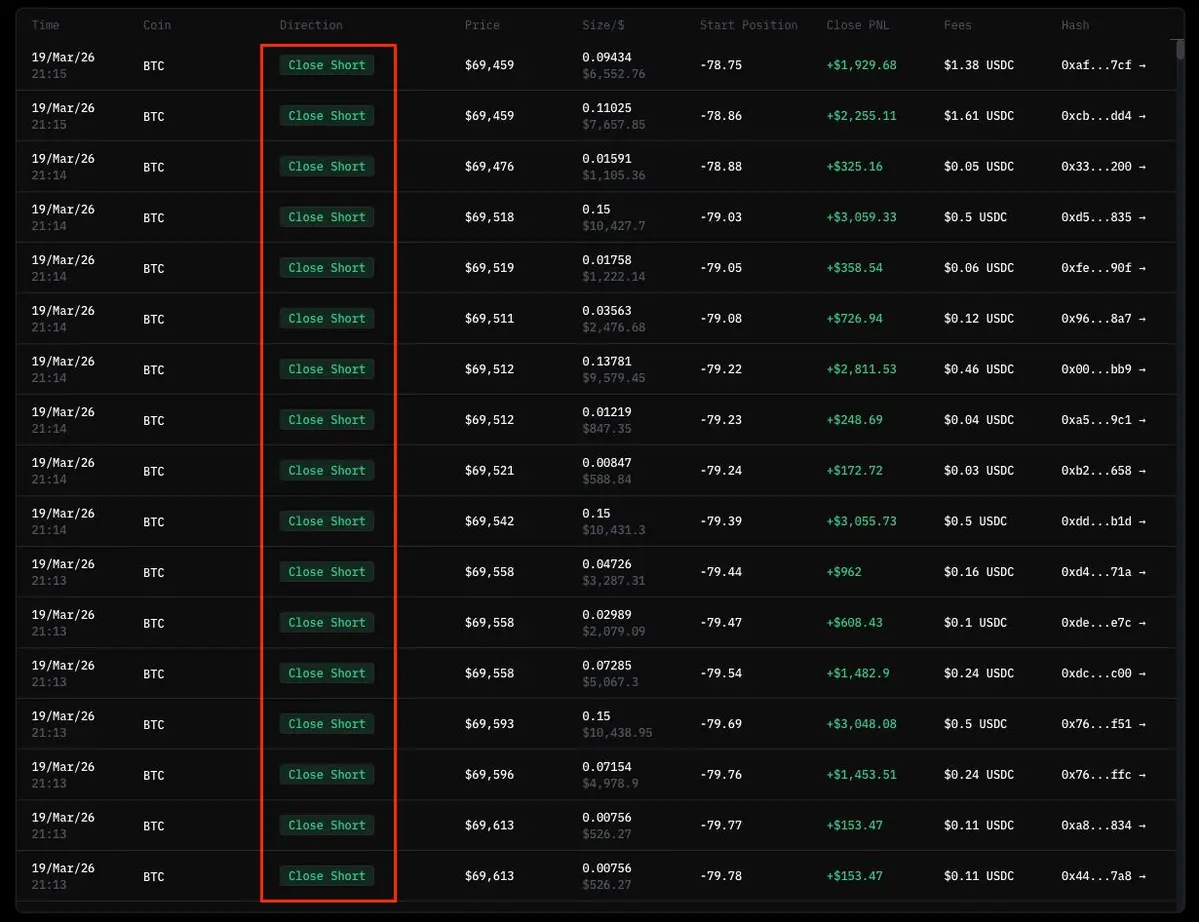Click the arrow icon next to hash 0x44...7a8

[1142, 876]
